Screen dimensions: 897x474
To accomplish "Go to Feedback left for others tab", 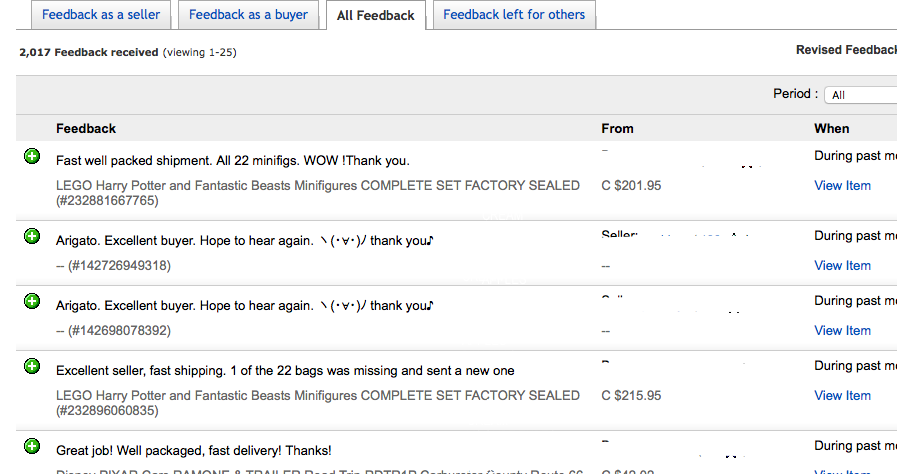I will pyautogui.click(x=514, y=15).
